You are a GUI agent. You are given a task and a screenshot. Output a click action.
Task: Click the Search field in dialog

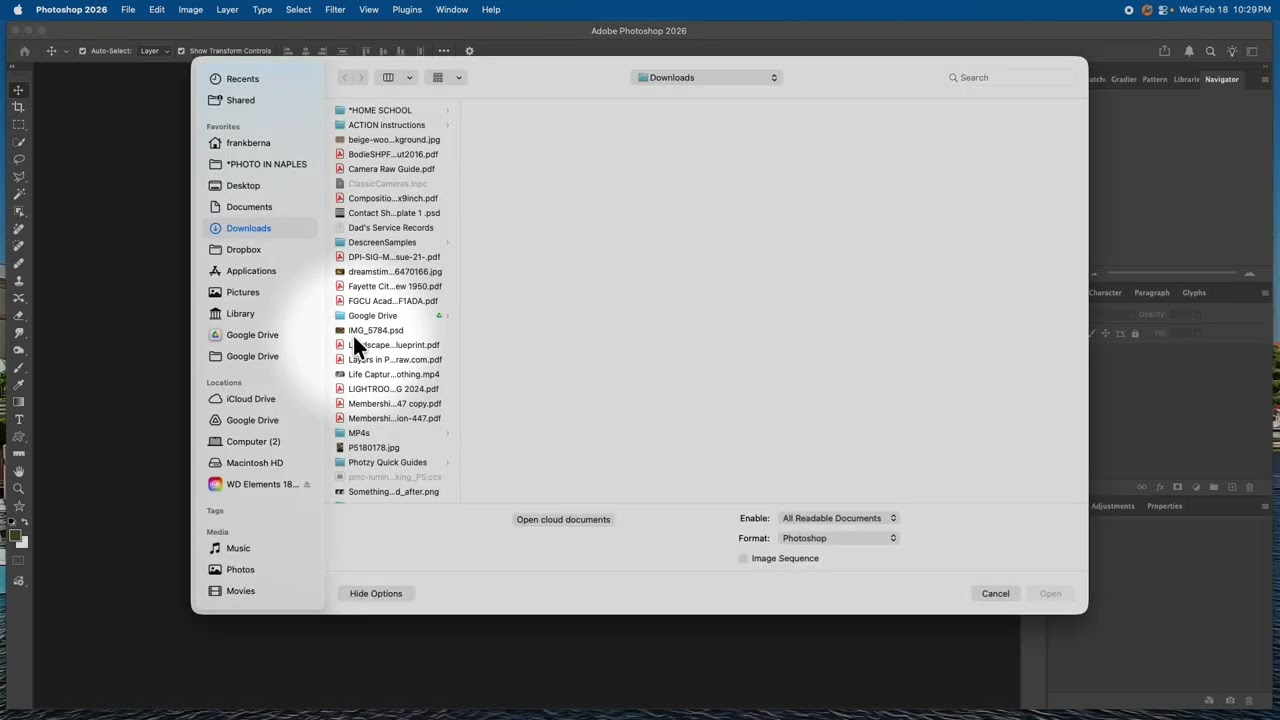click(1010, 77)
